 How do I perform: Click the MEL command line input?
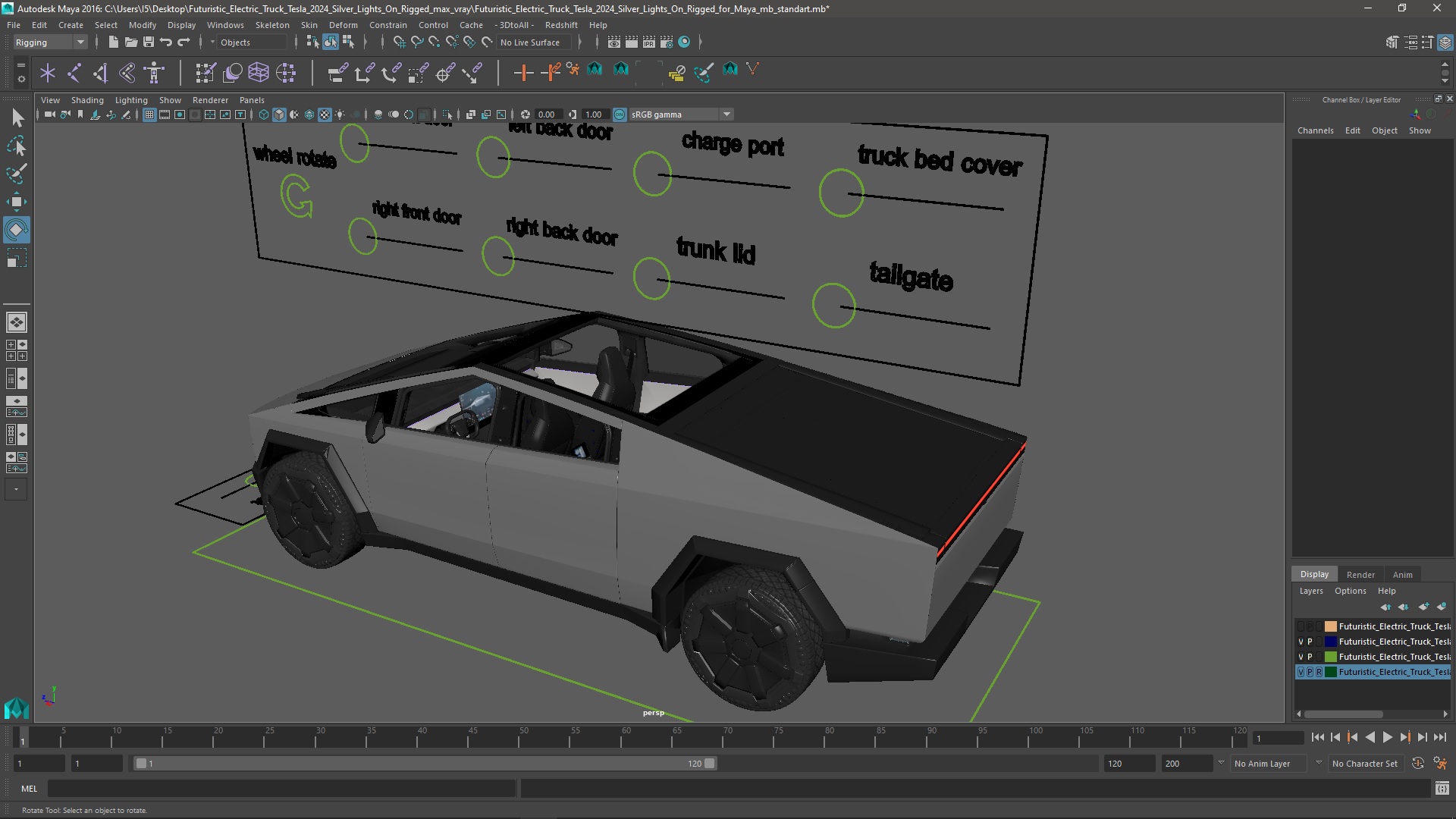[x=282, y=789]
